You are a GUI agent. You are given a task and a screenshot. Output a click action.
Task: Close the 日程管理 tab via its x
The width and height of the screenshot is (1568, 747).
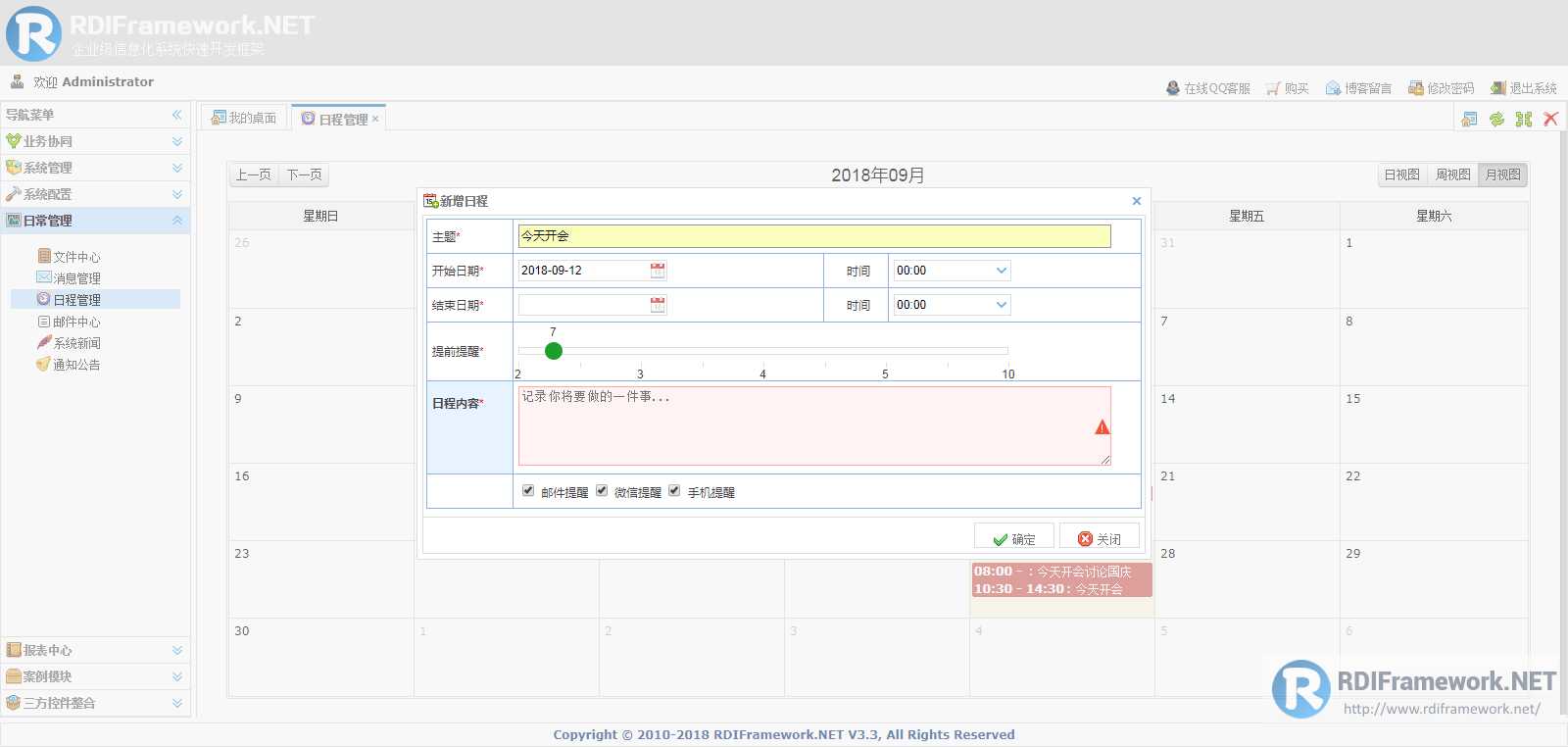[375, 119]
